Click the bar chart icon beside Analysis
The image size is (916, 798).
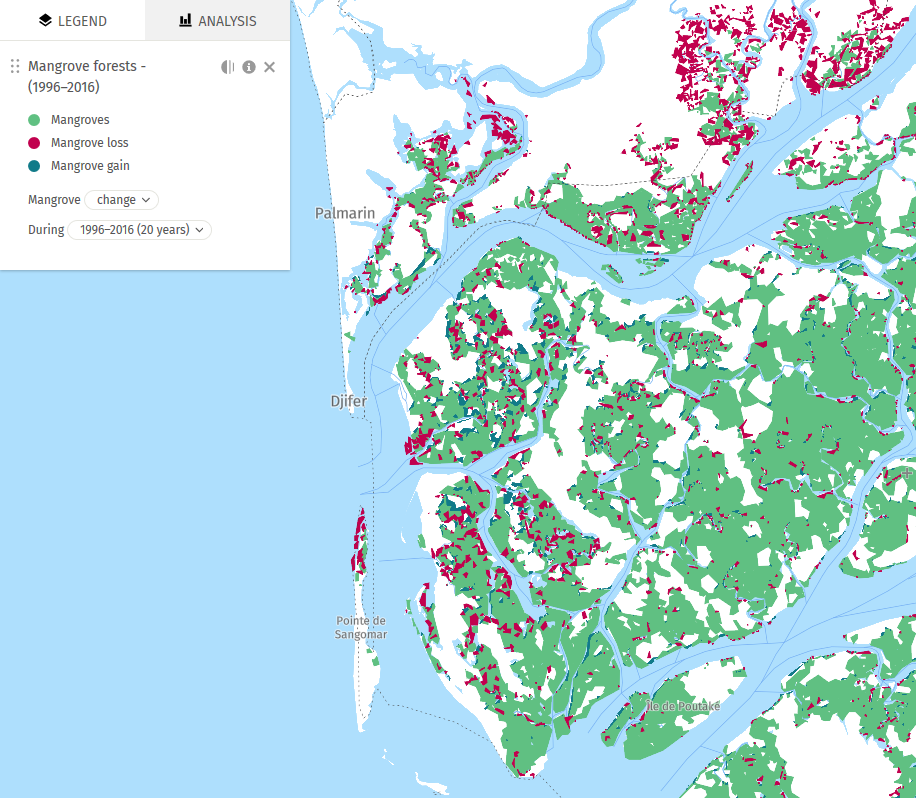coord(185,20)
